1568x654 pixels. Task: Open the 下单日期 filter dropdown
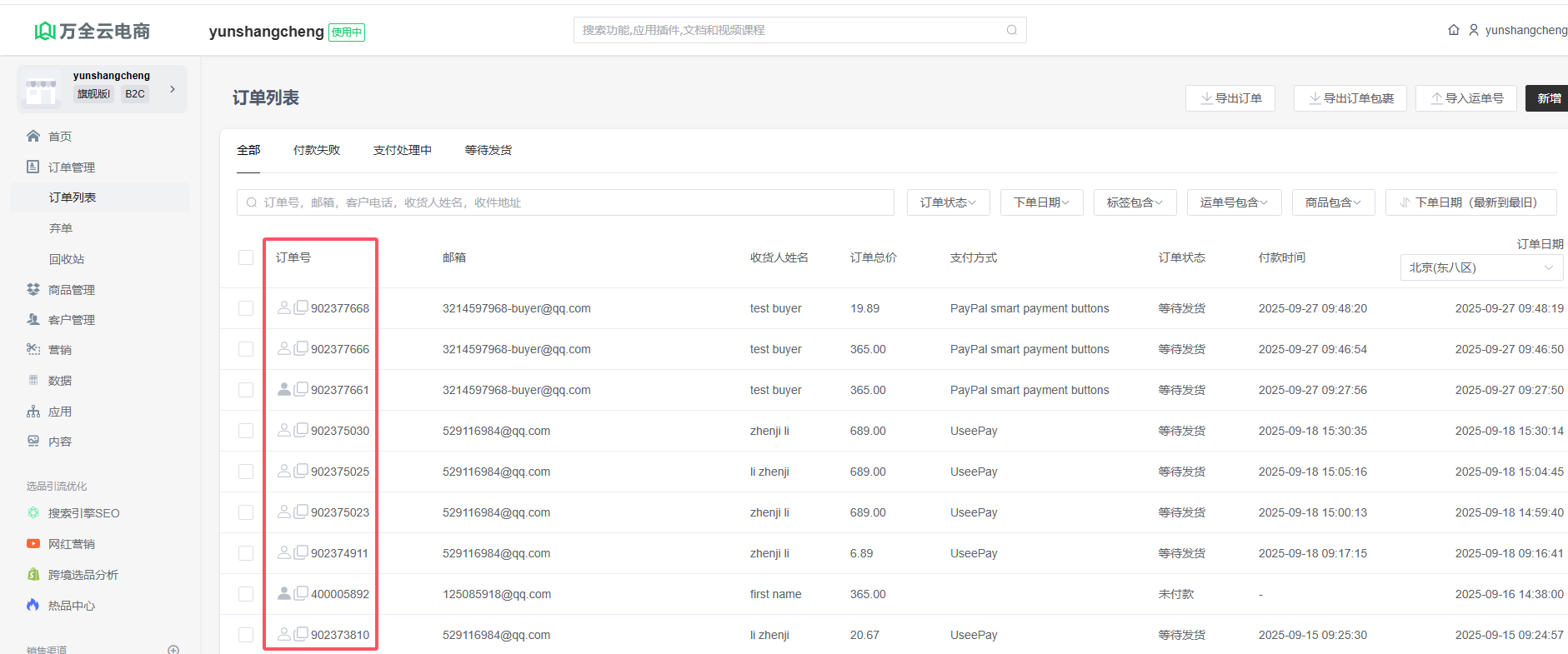tap(1041, 202)
